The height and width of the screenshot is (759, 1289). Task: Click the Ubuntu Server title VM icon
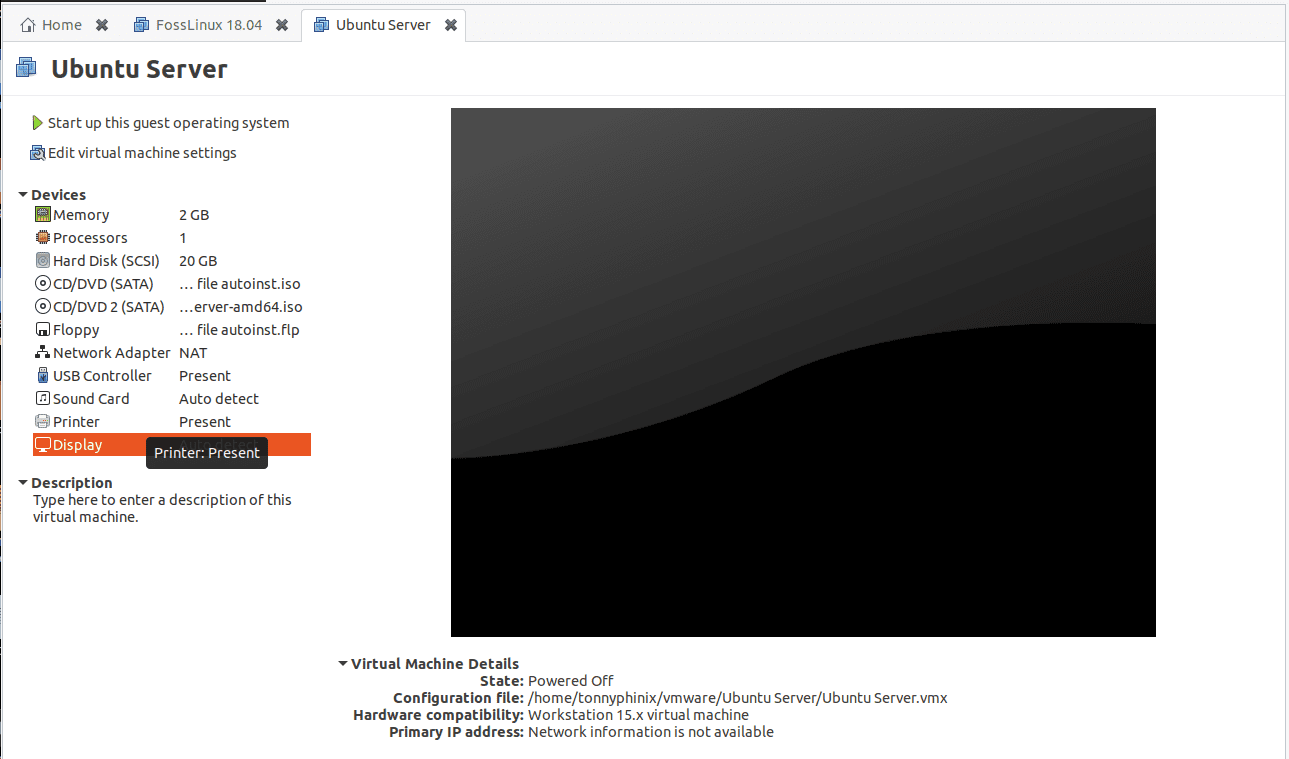click(27, 68)
